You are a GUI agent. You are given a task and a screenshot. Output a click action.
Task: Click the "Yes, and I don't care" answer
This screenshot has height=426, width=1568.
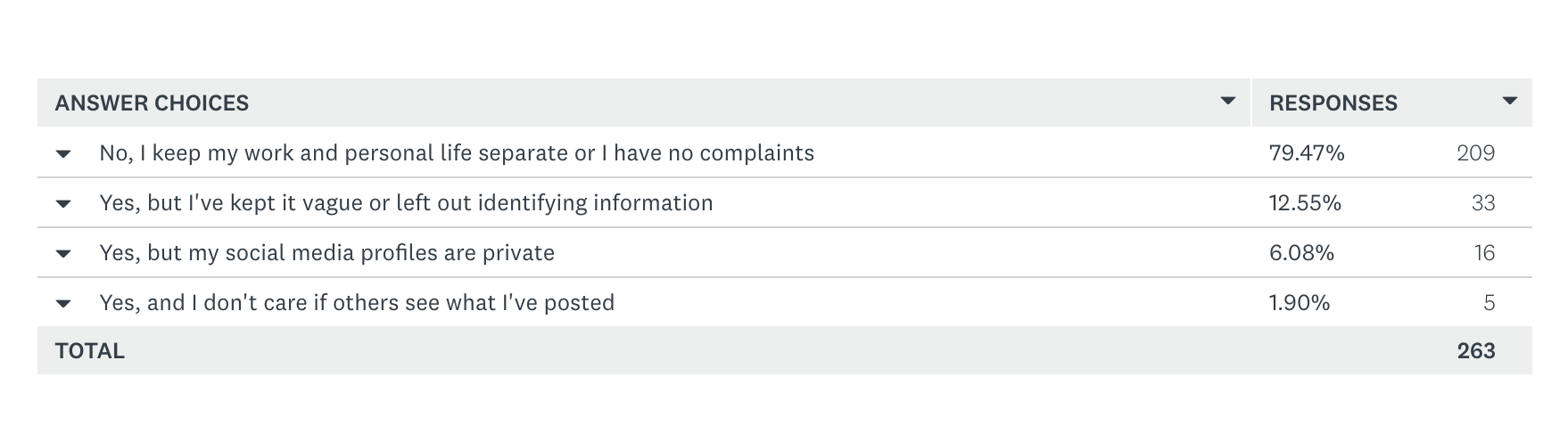357,303
